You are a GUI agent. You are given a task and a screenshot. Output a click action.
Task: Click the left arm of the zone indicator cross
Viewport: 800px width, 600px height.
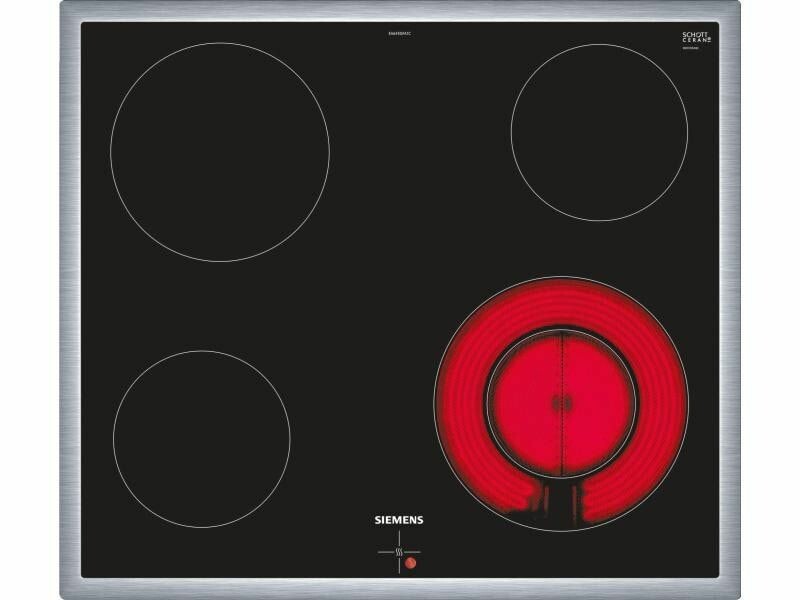point(386,550)
